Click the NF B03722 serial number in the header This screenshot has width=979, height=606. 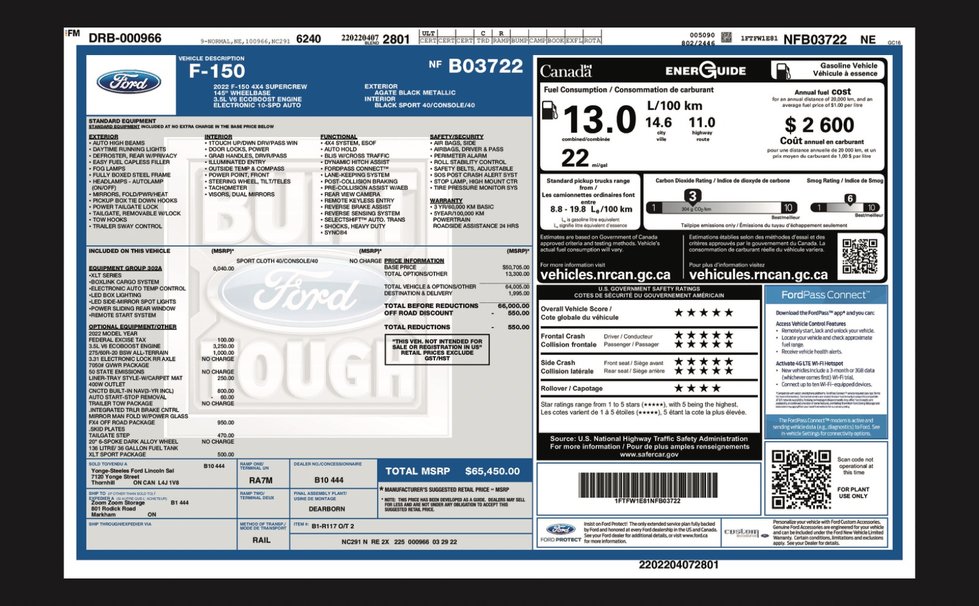tap(476, 66)
